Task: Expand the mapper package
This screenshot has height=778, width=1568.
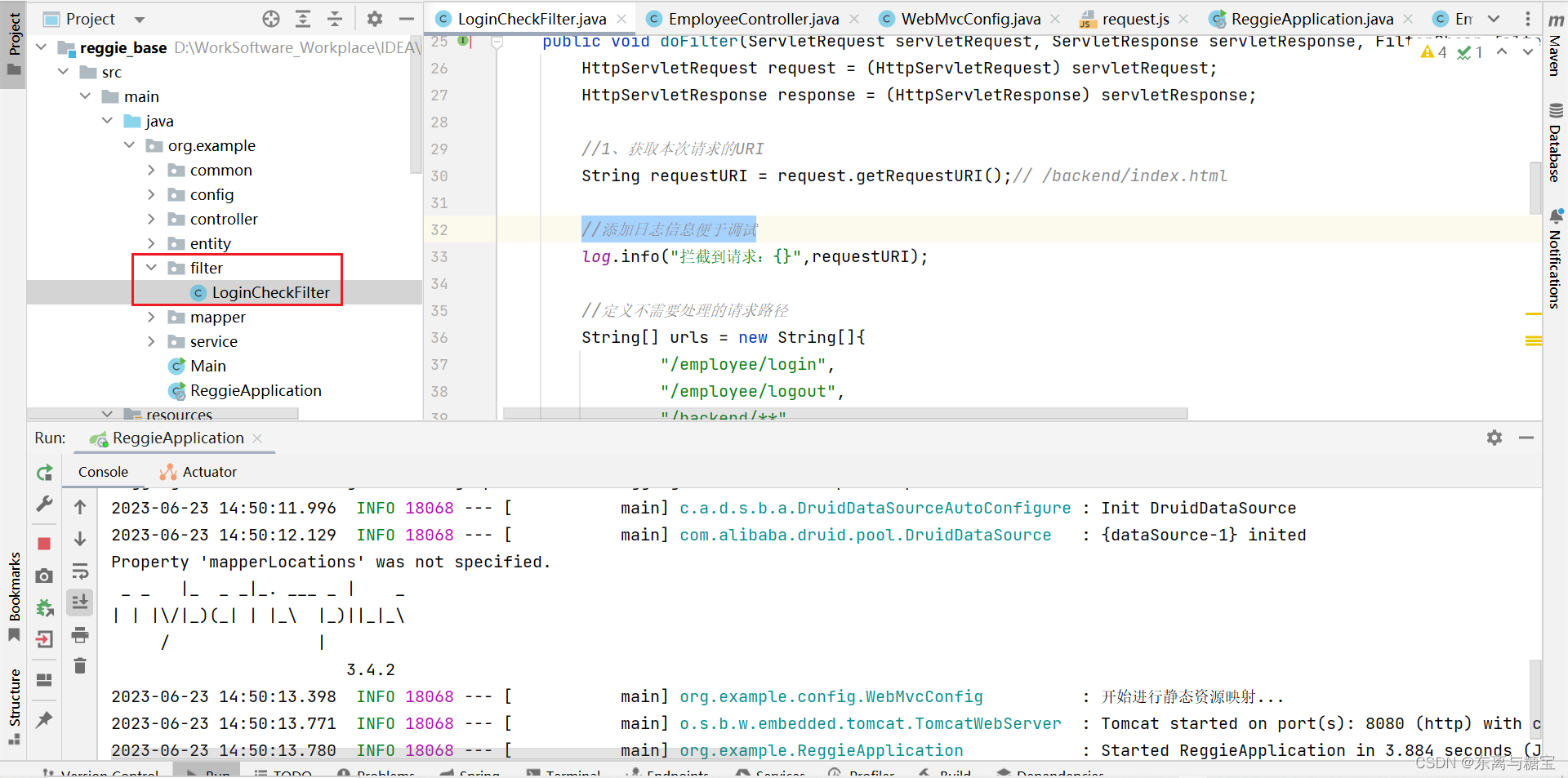Action: pos(151,317)
